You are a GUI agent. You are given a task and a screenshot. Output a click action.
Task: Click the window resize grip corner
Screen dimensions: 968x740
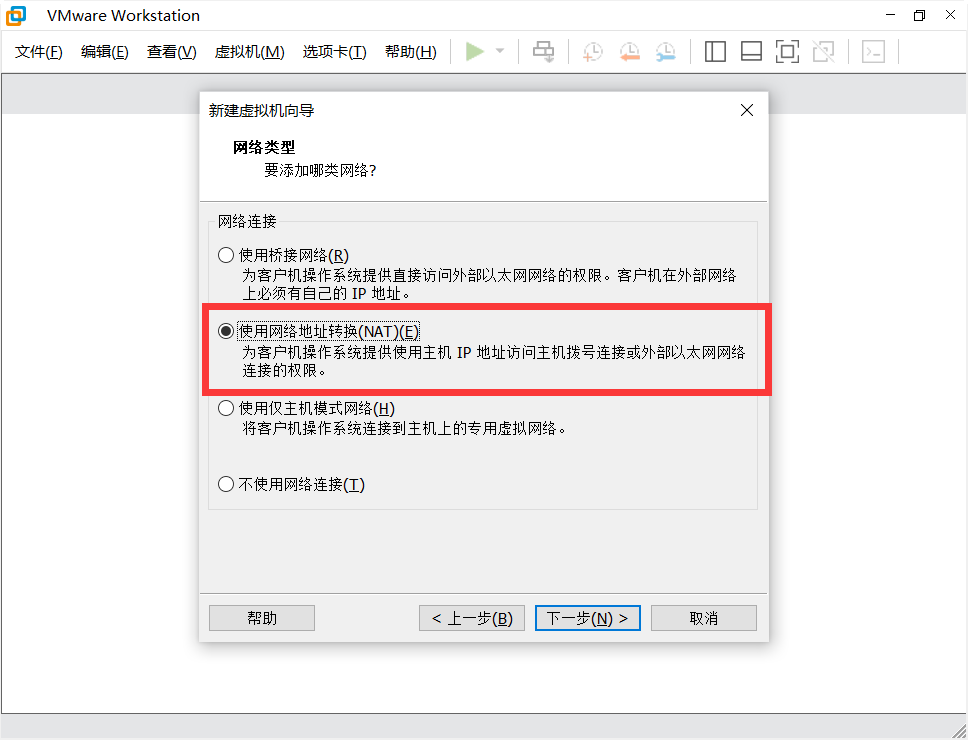pyautogui.click(x=959, y=730)
